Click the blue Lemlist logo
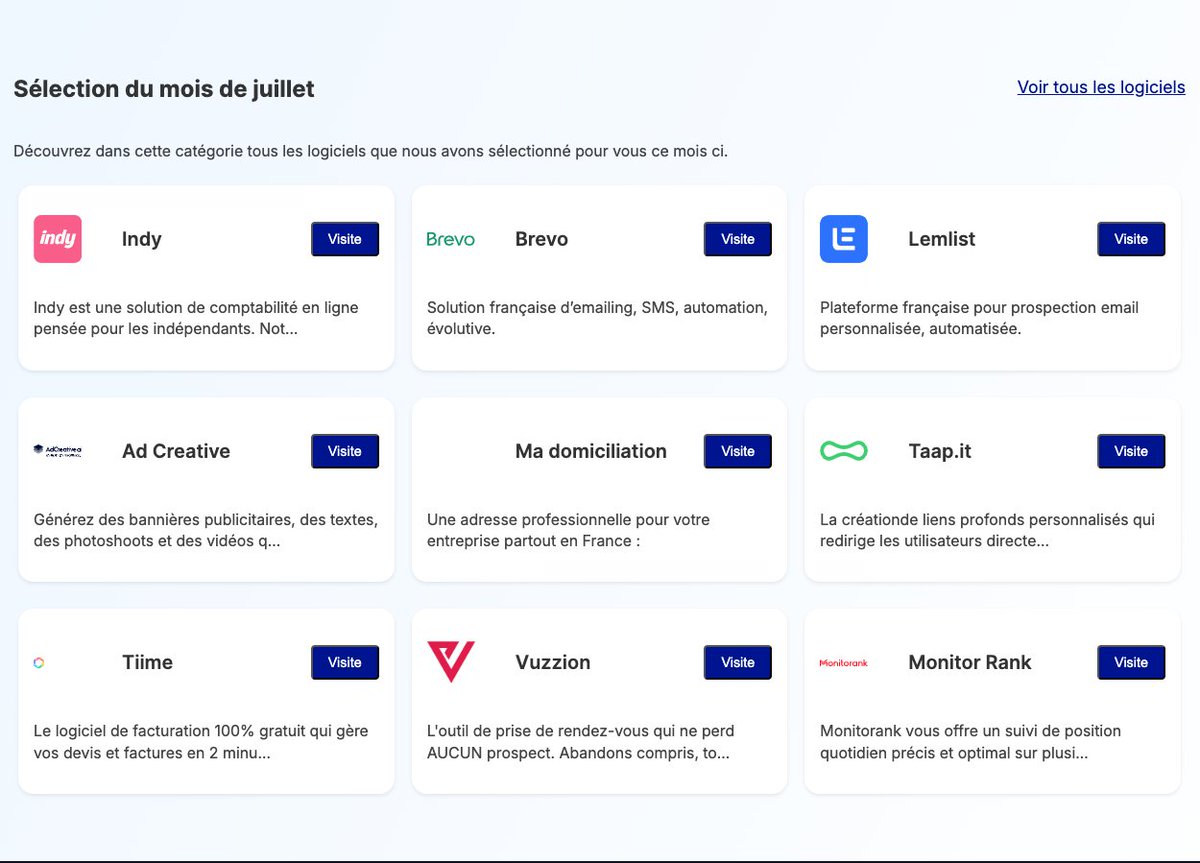The width and height of the screenshot is (1200, 863). tap(844, 239)
